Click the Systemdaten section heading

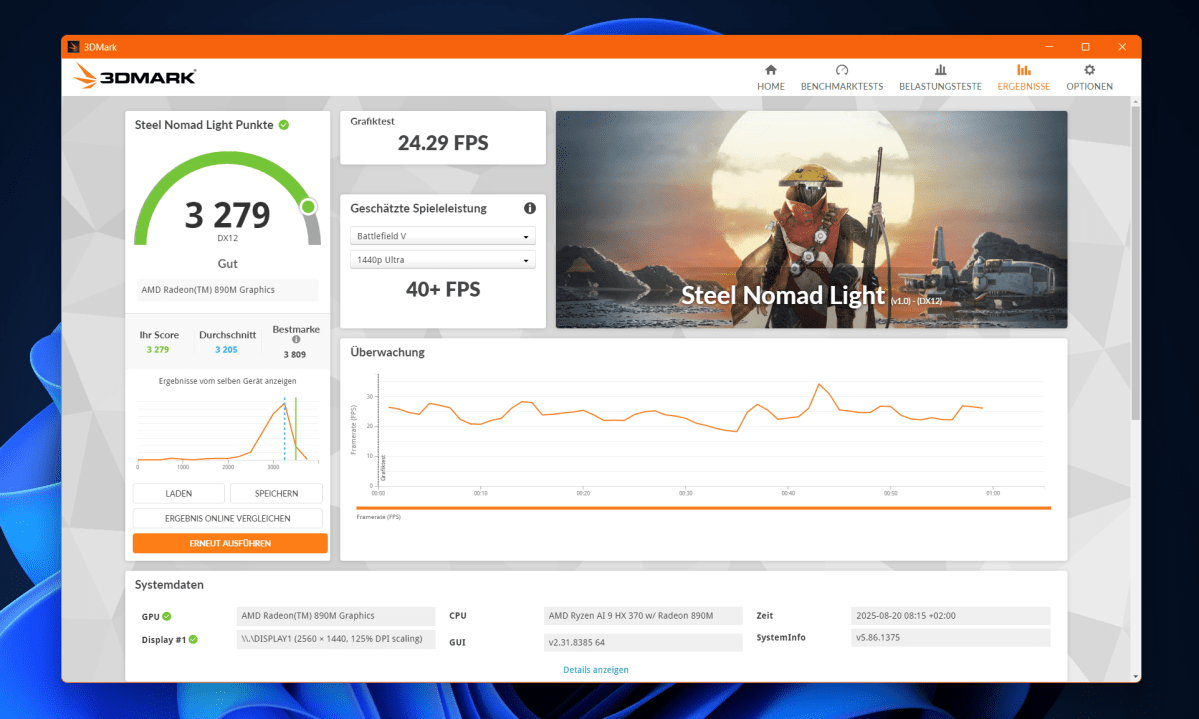coord(169,584)
